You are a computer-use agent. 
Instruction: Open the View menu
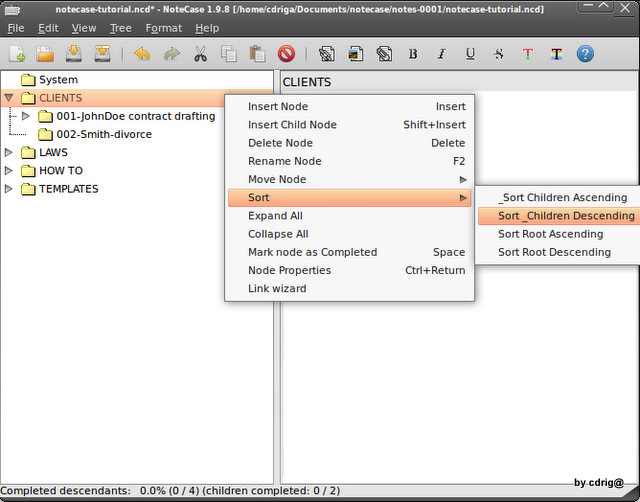pos(84,28)
